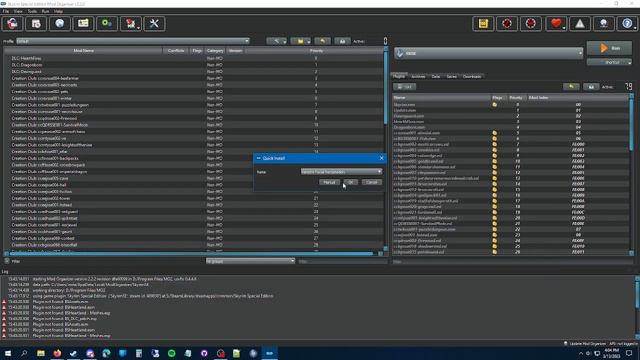Toggle the mod list Filter checkbox
Screen dimensions: 640x360
point(7,261)
